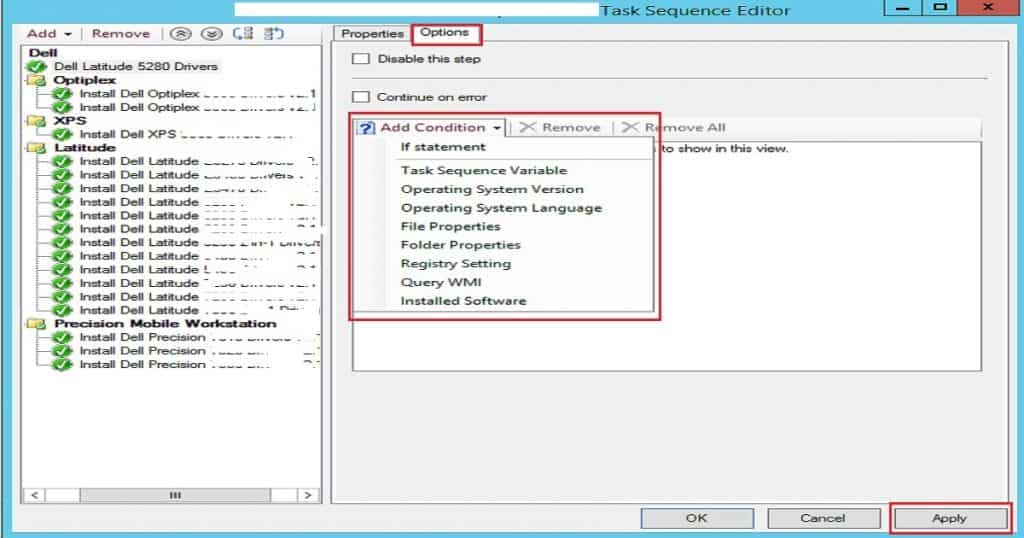Viewport: 1024px width, 538px height.
Task: Click the move step up toolbar icon
Action: 243,33
